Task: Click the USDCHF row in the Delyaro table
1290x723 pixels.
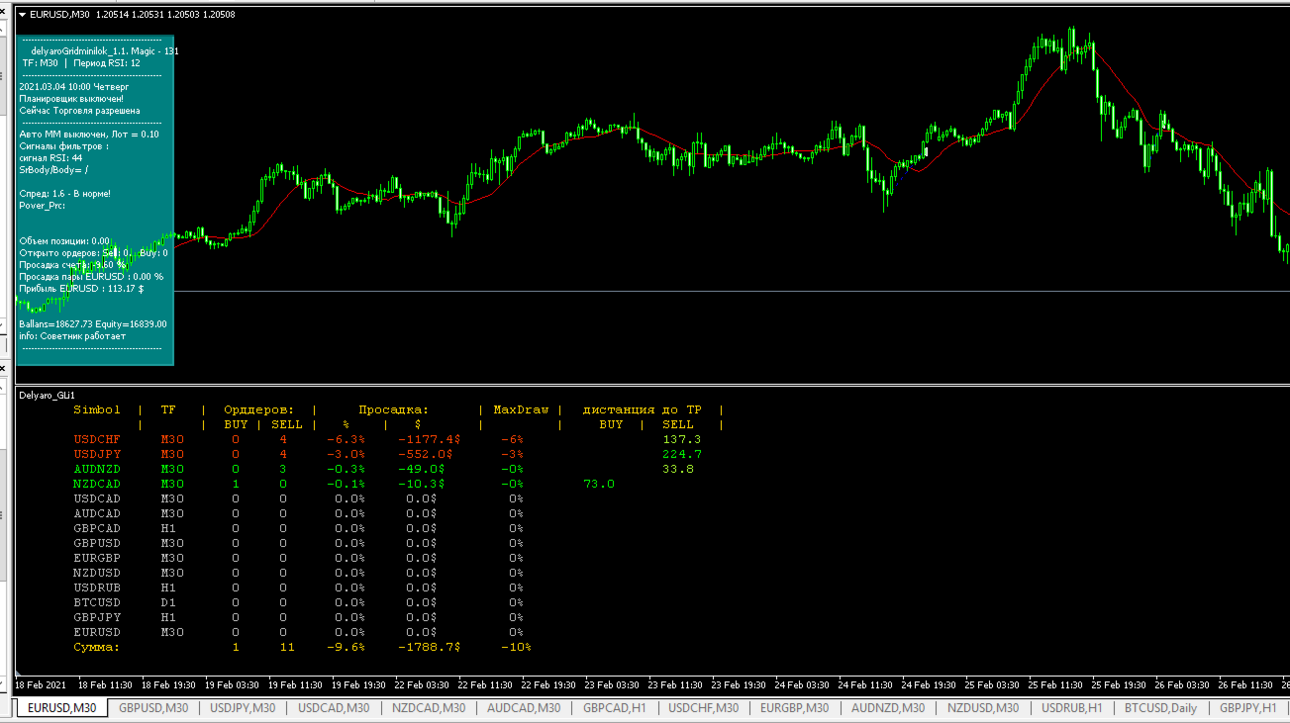Action: pyautogui.click(x=387, y=439)
